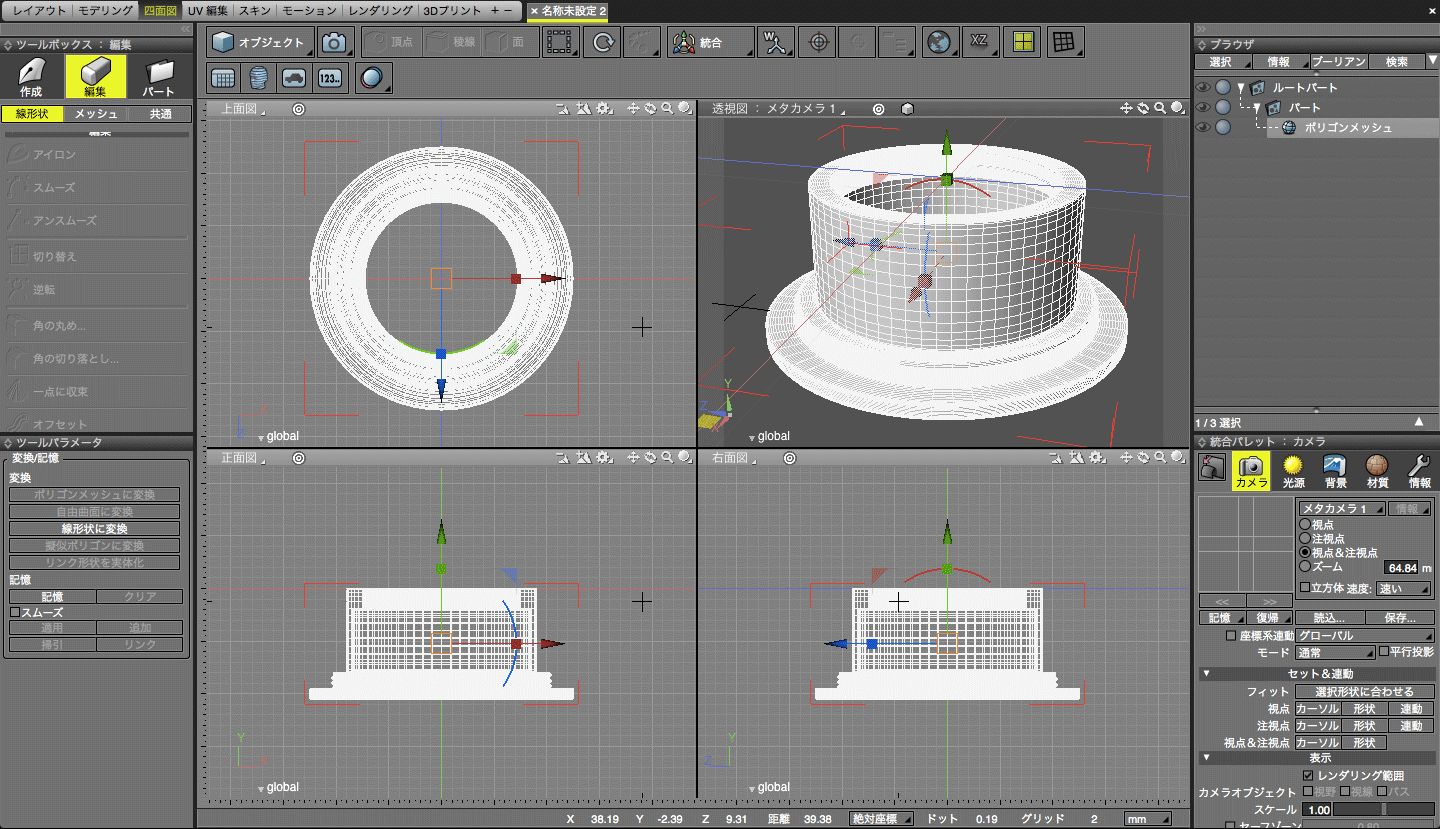Click the four-view layout icon
Image resolution: width=1440 pixels, height=829 pixels.
point(1022,42)
